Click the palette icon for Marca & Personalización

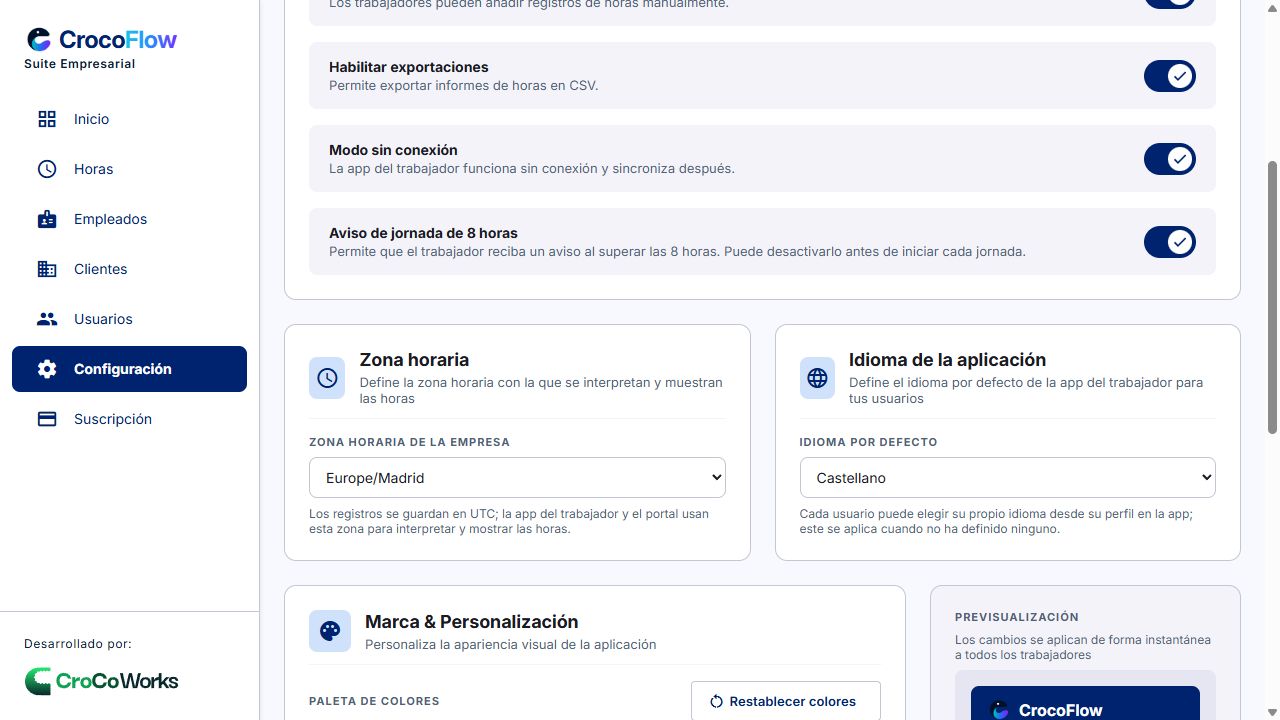click(330, 631)
